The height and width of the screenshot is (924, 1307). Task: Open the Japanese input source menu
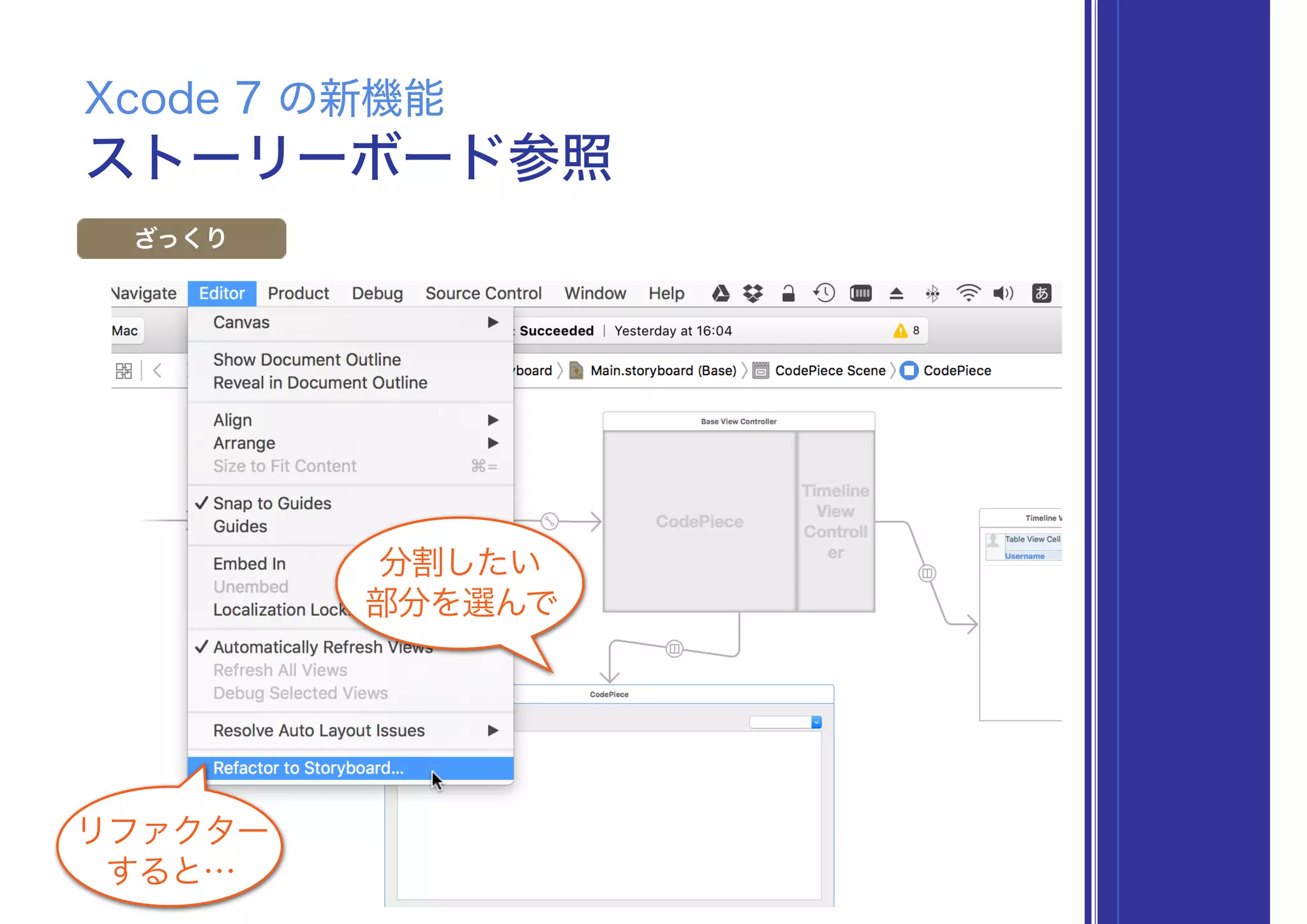tap(1042, 293)
